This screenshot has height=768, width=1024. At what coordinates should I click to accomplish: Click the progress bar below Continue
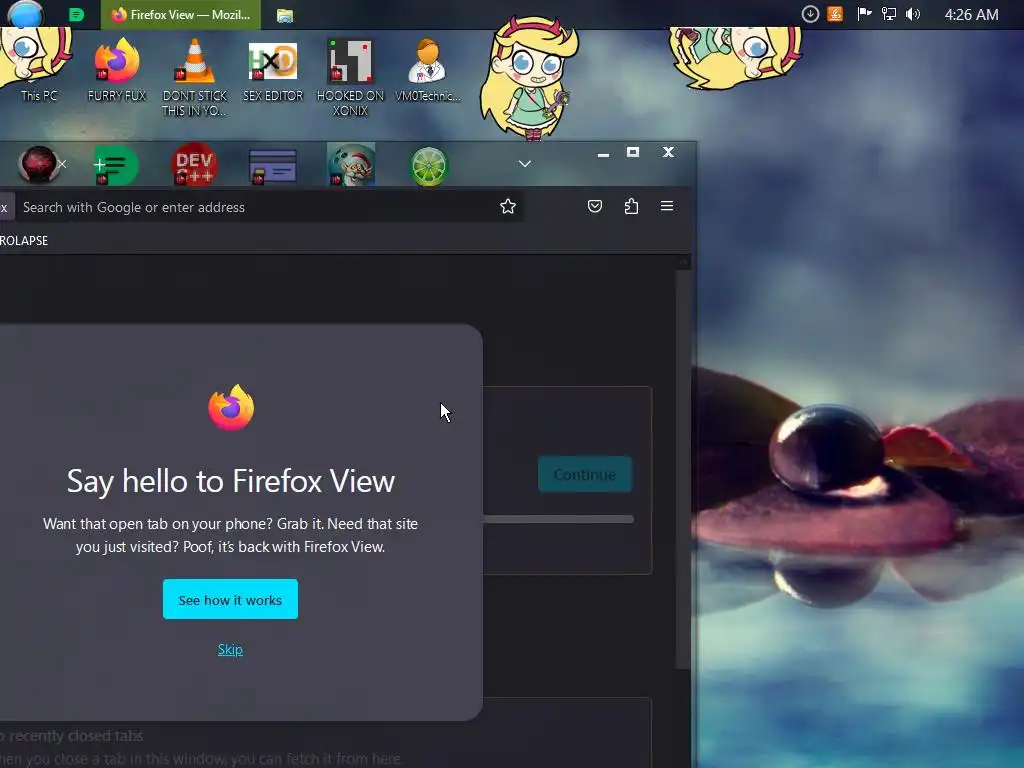point(558,519)
